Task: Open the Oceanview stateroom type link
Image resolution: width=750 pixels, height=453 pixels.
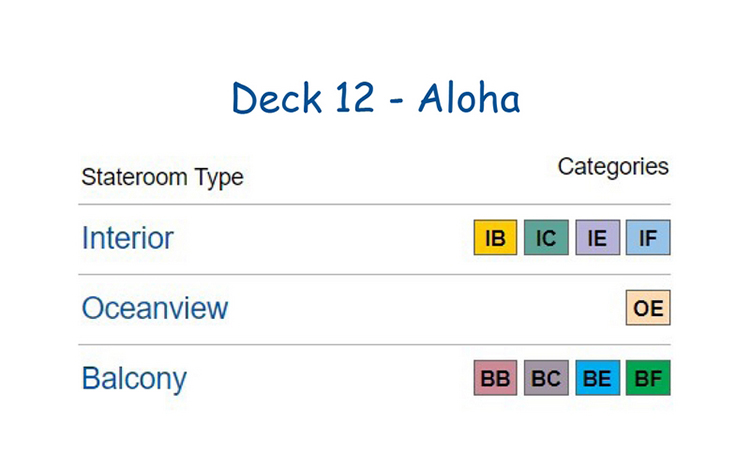Action: [155, 308]
